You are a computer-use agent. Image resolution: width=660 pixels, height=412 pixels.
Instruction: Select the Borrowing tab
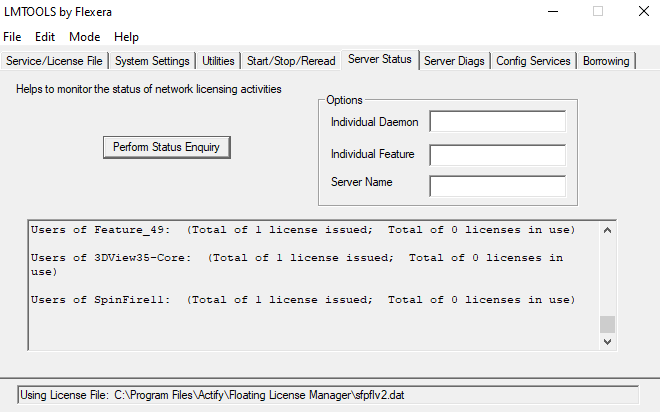[606, 61]
